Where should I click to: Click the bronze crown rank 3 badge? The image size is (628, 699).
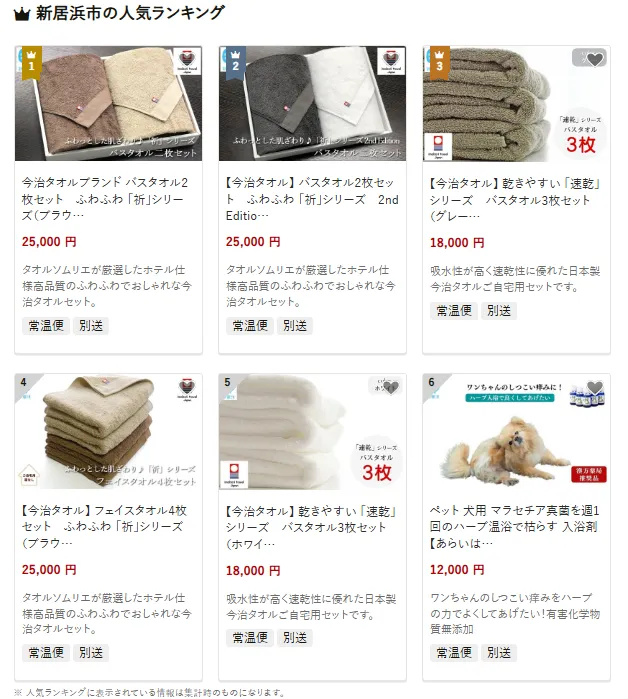click(x=439, y=62)
